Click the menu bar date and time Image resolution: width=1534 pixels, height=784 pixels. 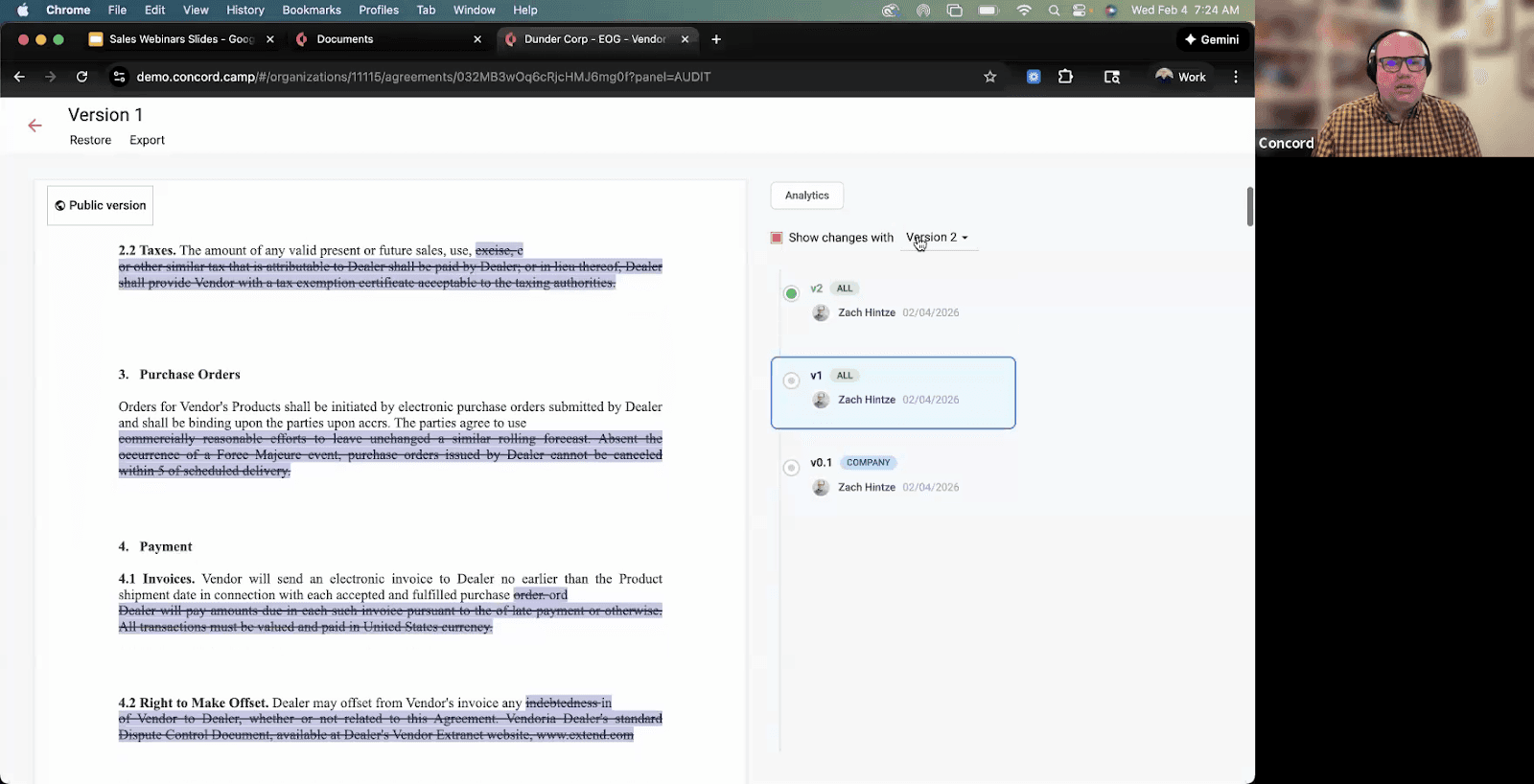pos(1185,10)
